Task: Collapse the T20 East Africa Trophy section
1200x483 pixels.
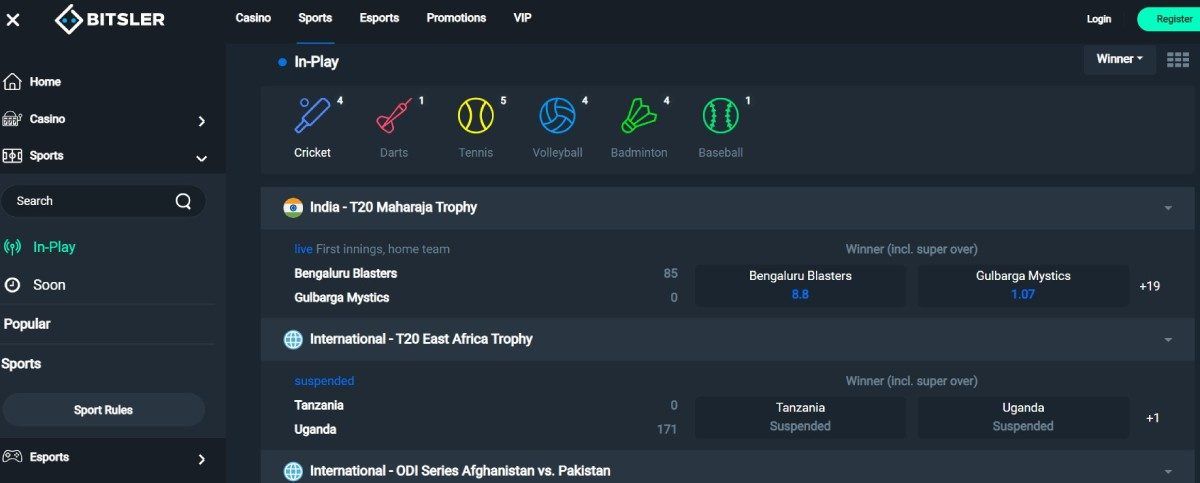Action: pyautogui.click(x=1168, y=340)
